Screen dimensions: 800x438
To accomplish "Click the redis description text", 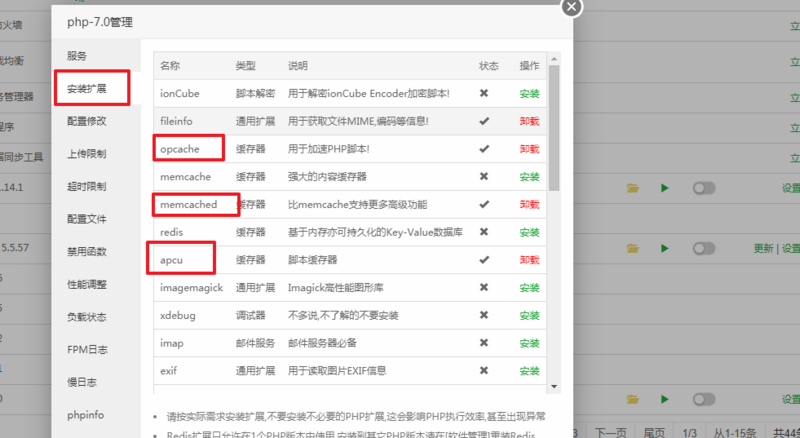I will [x=375, y=232].
